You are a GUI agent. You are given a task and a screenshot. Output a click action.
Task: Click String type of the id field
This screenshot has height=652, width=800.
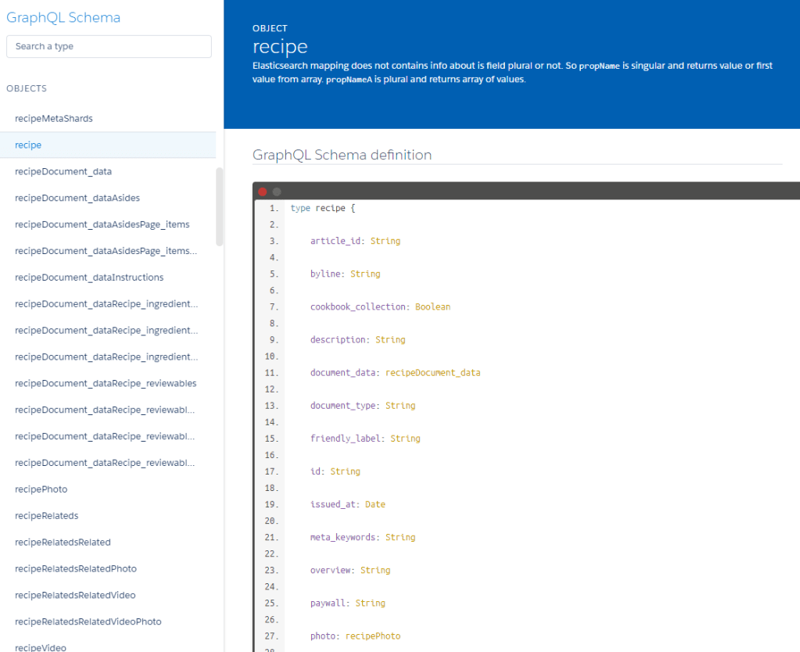pyautogui.click(x=345, y=471)
